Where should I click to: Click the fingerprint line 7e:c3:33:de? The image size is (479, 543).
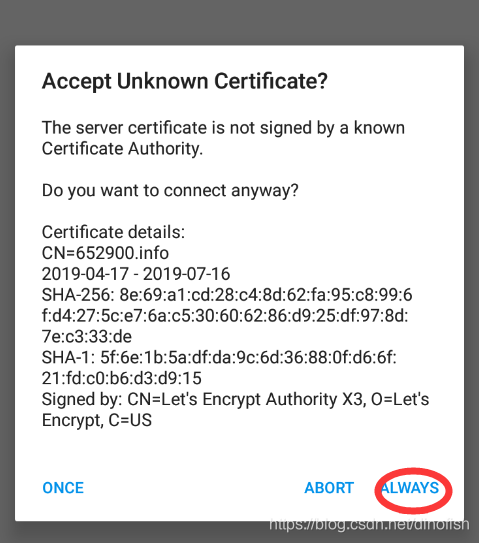(87, 337)
